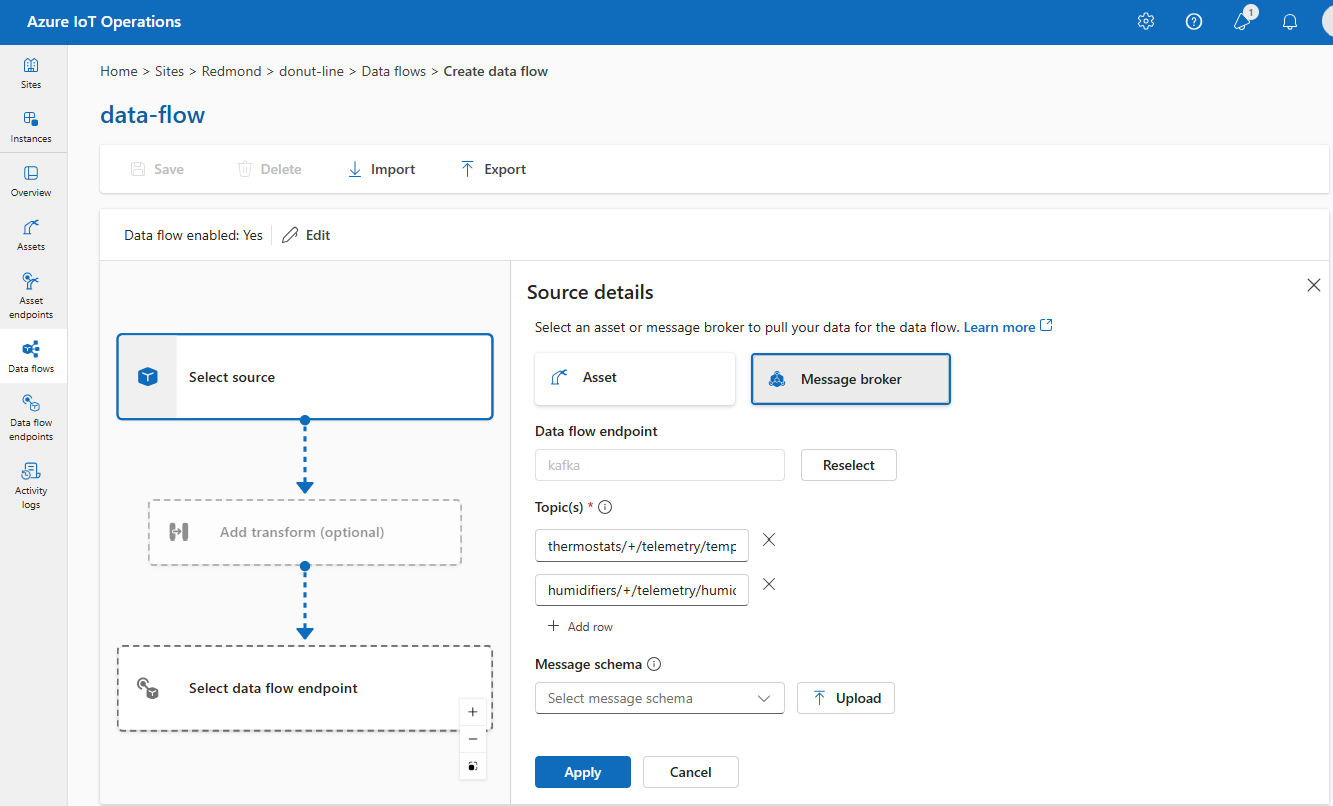Screen dimensions: 1333x806
Task: Select the Select source node
Action: click(305, 377)
